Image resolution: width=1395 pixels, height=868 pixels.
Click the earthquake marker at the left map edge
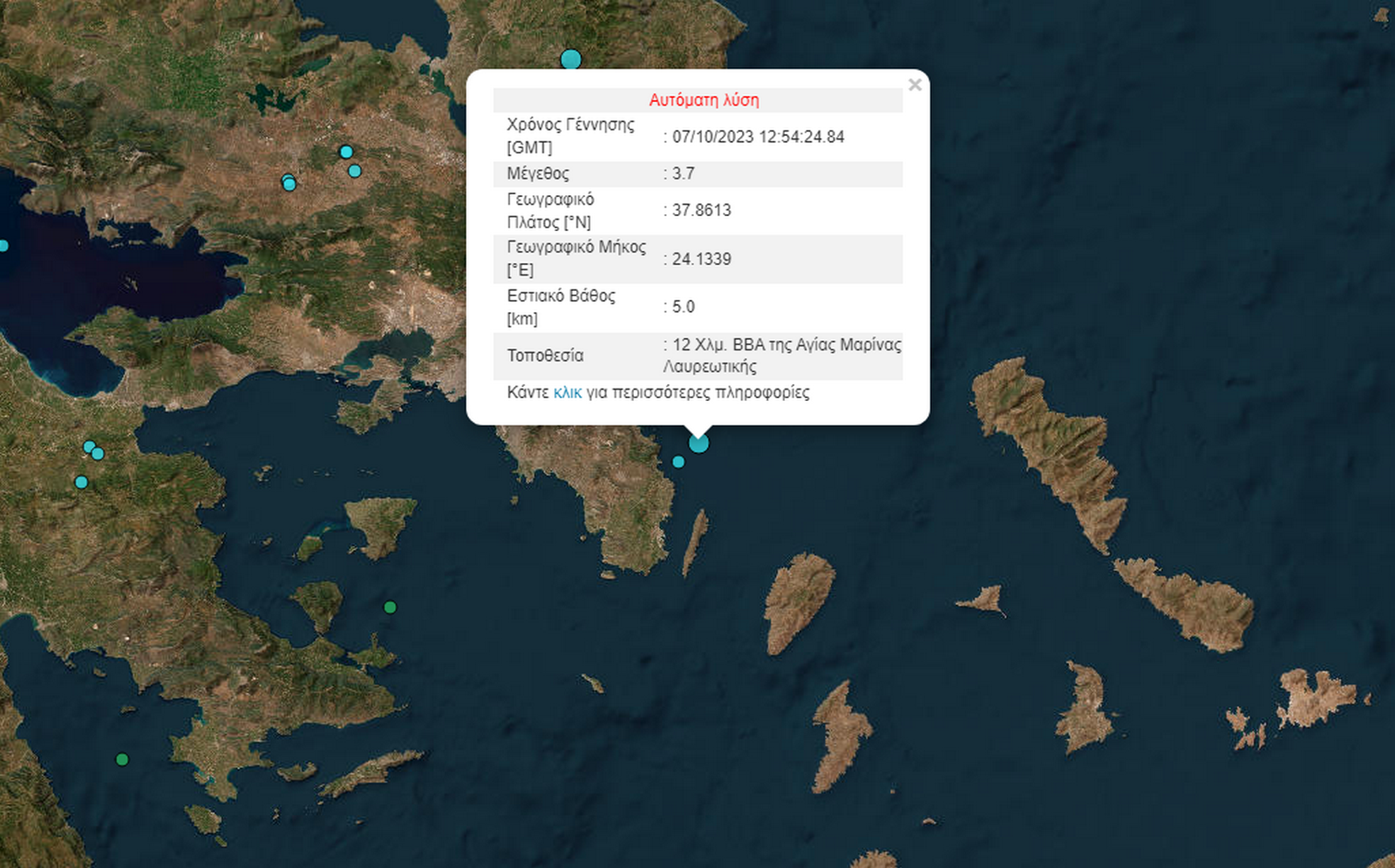(x=3, y=246)
